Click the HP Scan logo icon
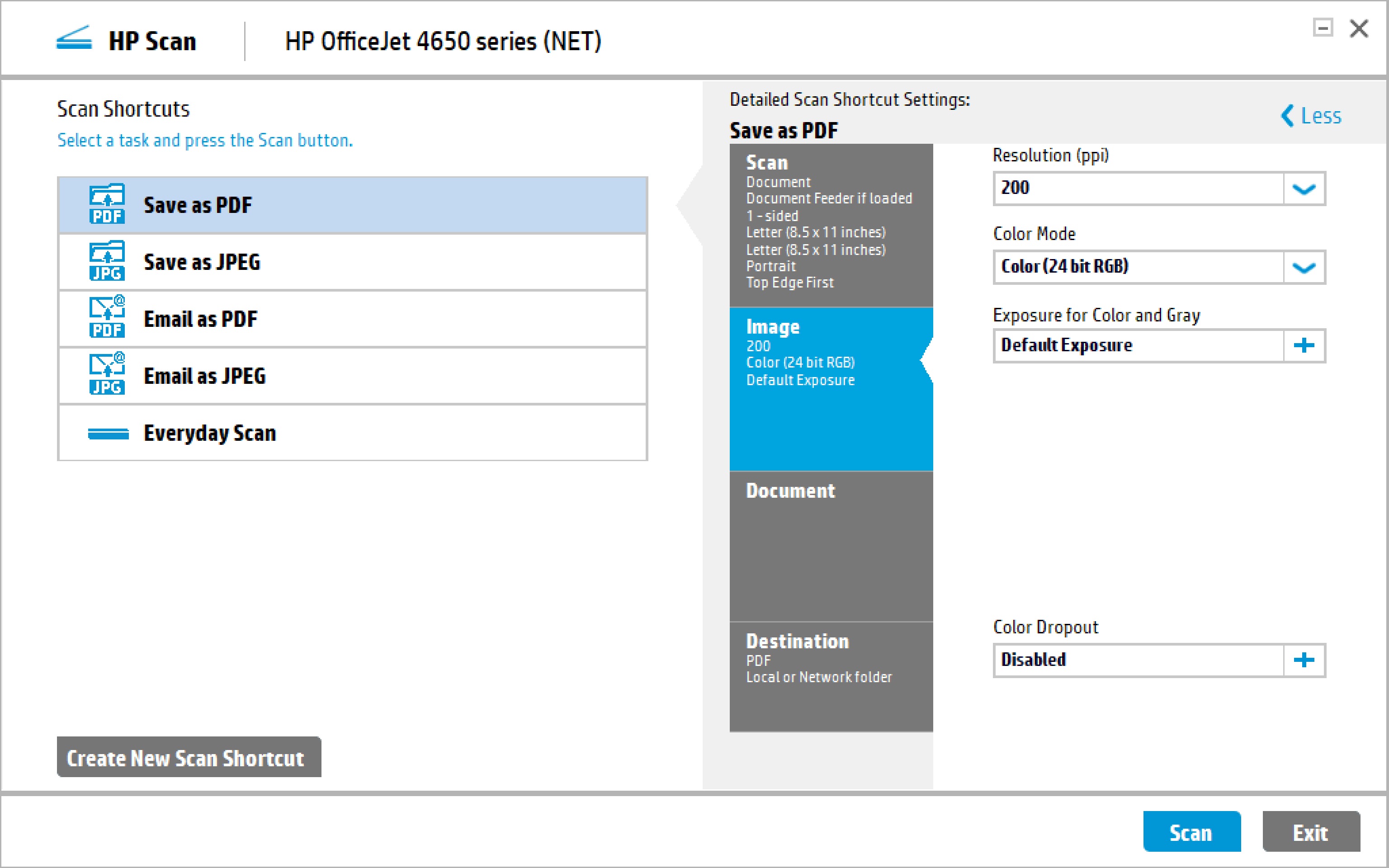 (74, 38)
